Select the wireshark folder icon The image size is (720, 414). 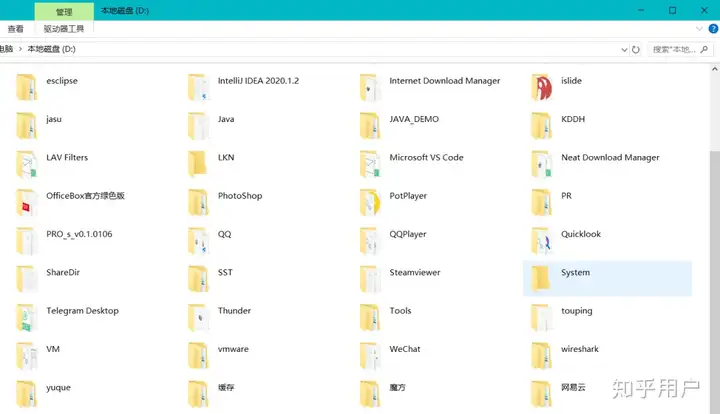(542, 356)
